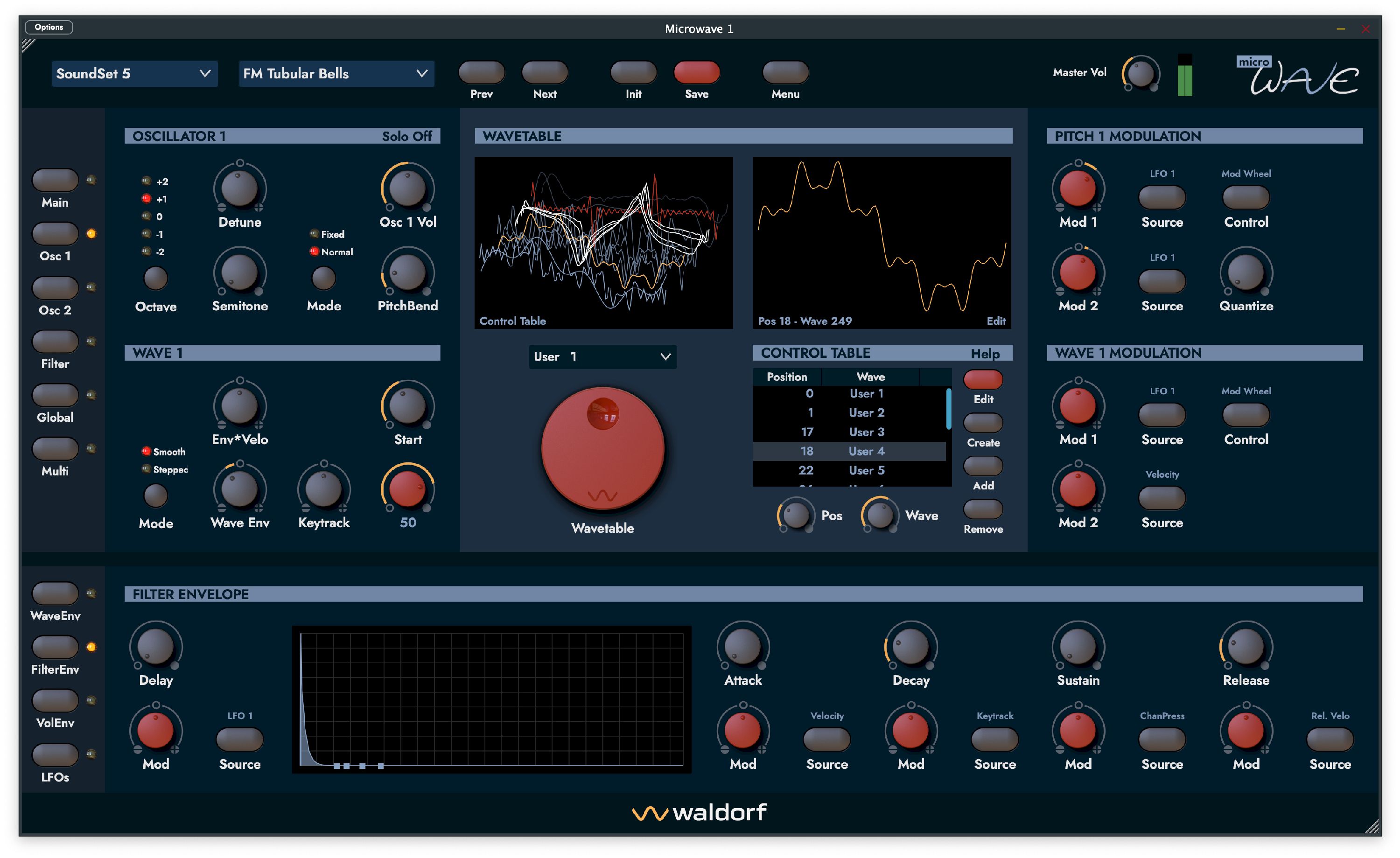Viewport: 1400px width, 858px height.
Task: Select the Stepped mode LED
Action: 147,469
